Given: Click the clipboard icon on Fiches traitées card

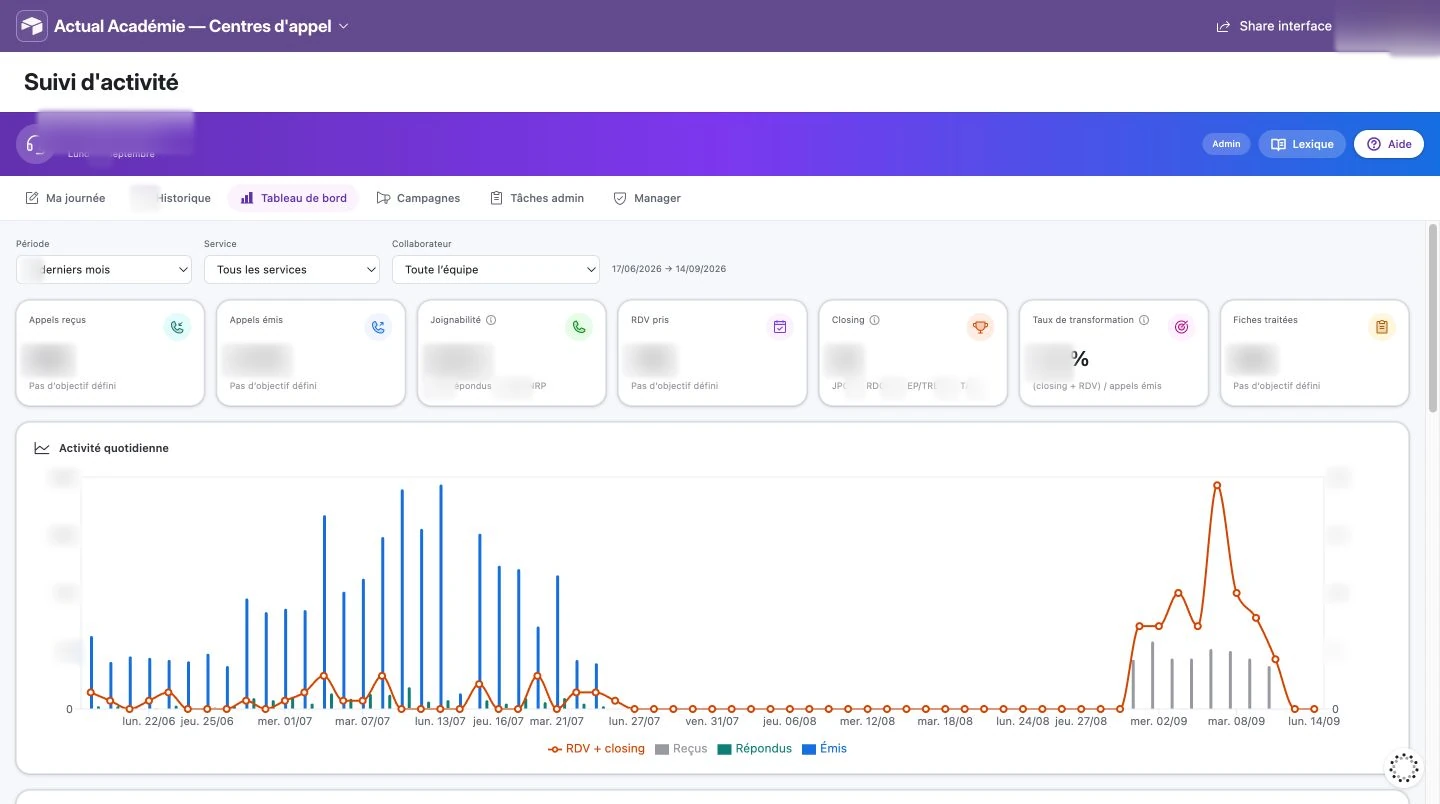Looking at the screenshot, I should tap(1382, 327).
